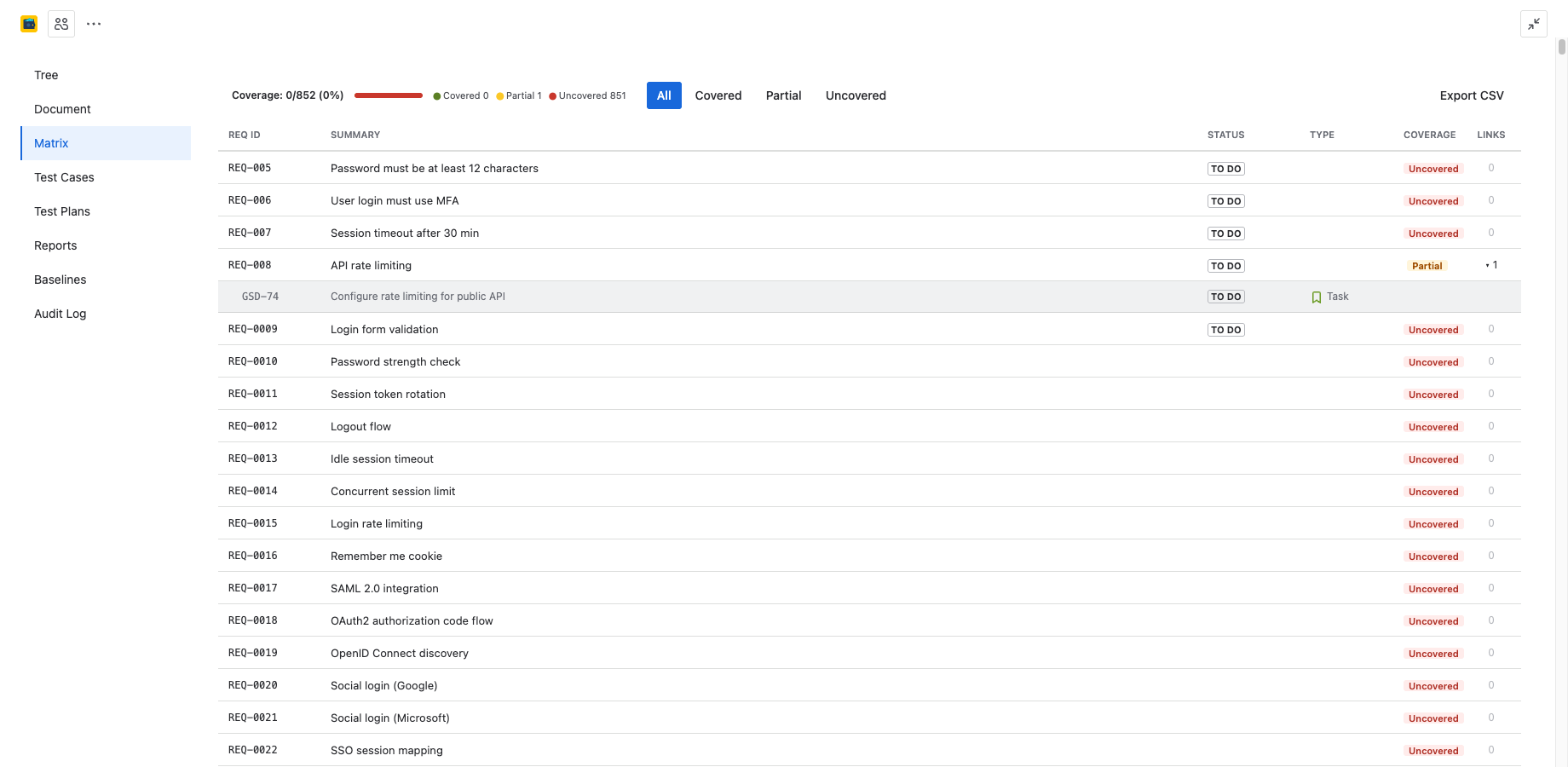
Task: Open the TO DO status dropdown for REQ-005
Action: coord(1225,168)
